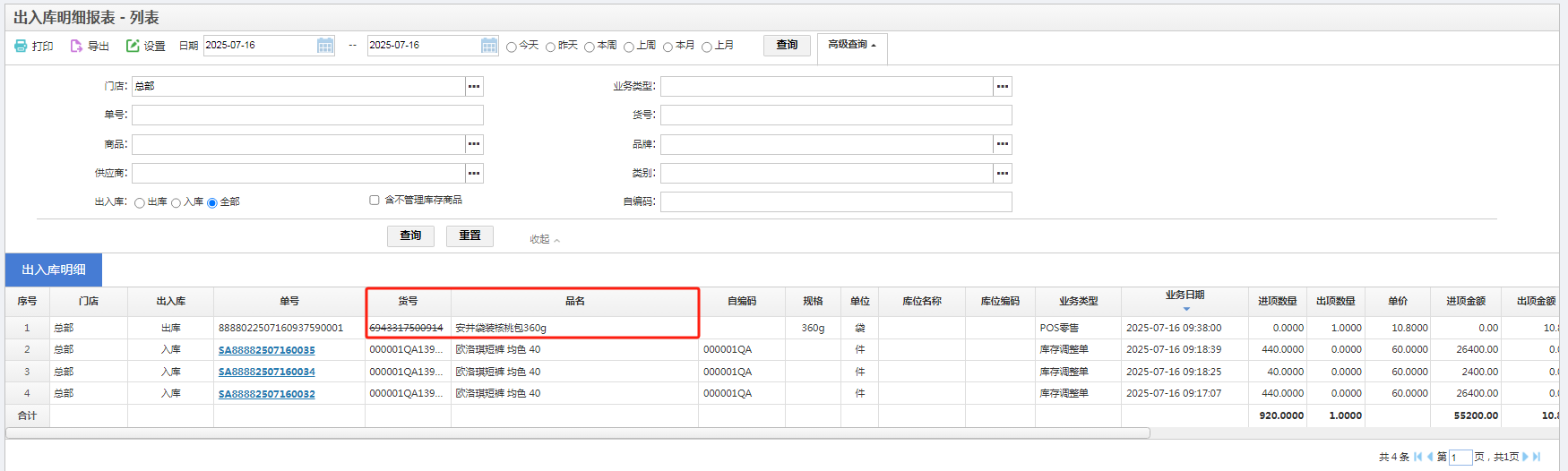Image resolution: width=1568 pixels, height=471 pixels.
Task: Open the 门店 store picker ellipsis
Action: tap(474, 86)
